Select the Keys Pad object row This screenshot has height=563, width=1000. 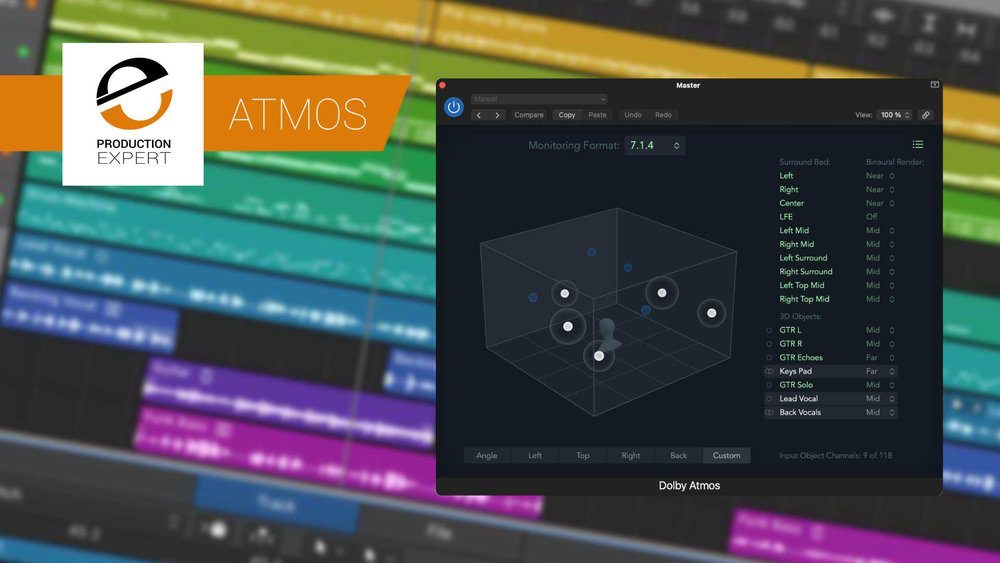click(830, 371)
